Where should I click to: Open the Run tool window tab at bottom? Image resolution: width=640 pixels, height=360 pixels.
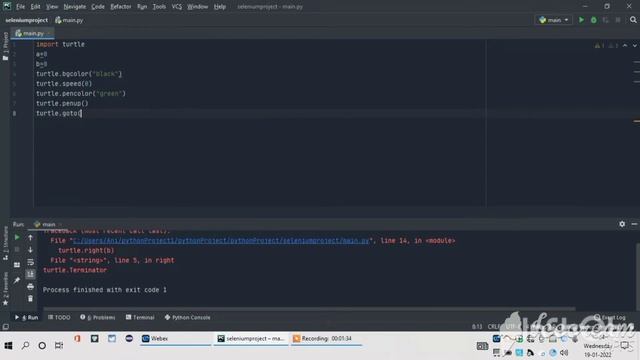pyautogui.click(x=27, y=317)
